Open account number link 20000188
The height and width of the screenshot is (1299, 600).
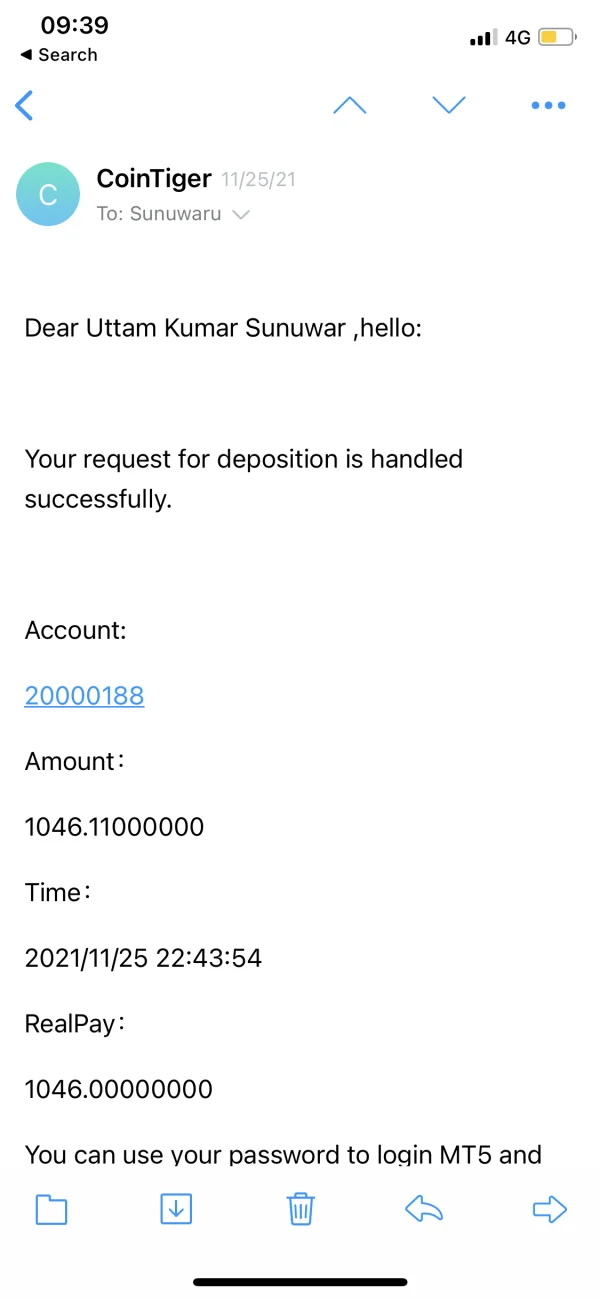[x=84, y=696]
